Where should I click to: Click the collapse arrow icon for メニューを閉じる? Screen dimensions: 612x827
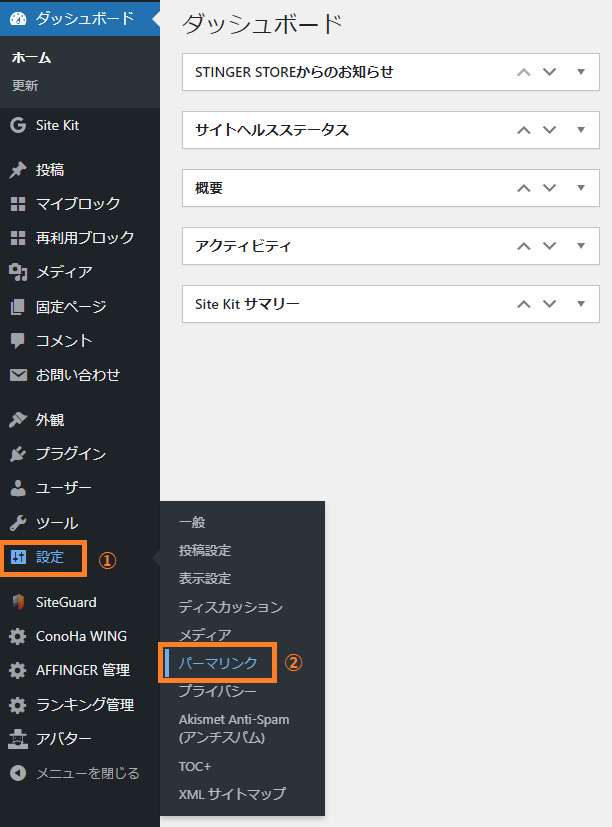point(18,773)
